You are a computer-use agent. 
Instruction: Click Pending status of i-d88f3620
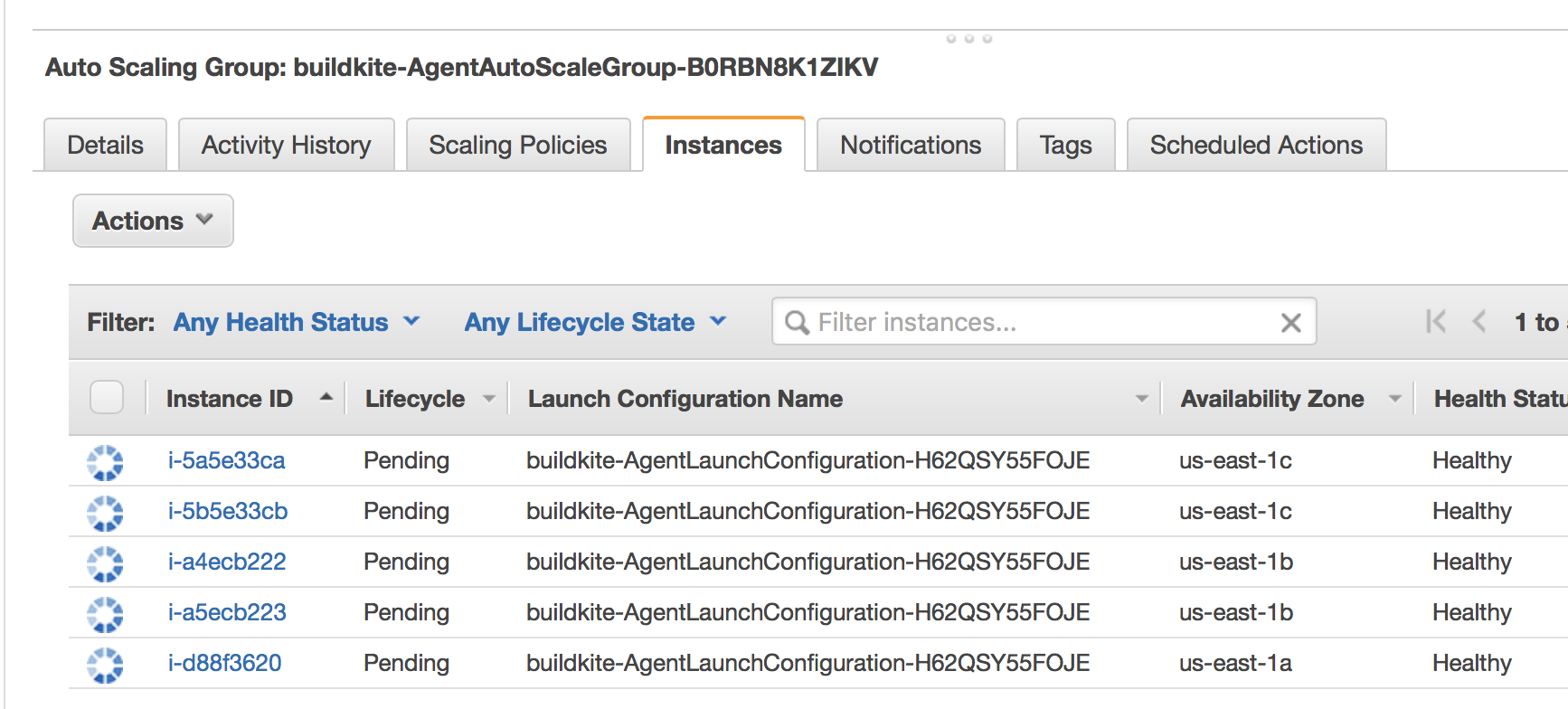click(406, 663)
